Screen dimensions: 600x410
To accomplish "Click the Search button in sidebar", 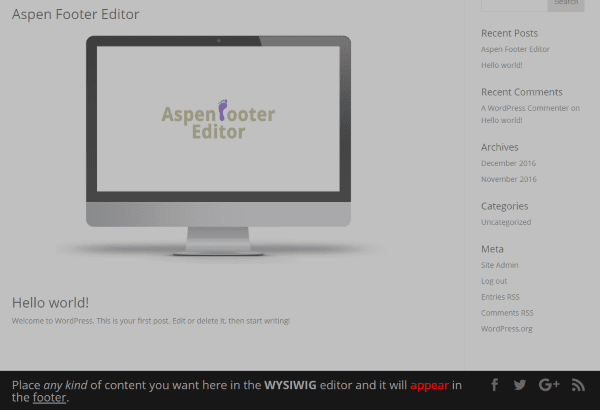I will pyautogui.click(x=566, y=4).
